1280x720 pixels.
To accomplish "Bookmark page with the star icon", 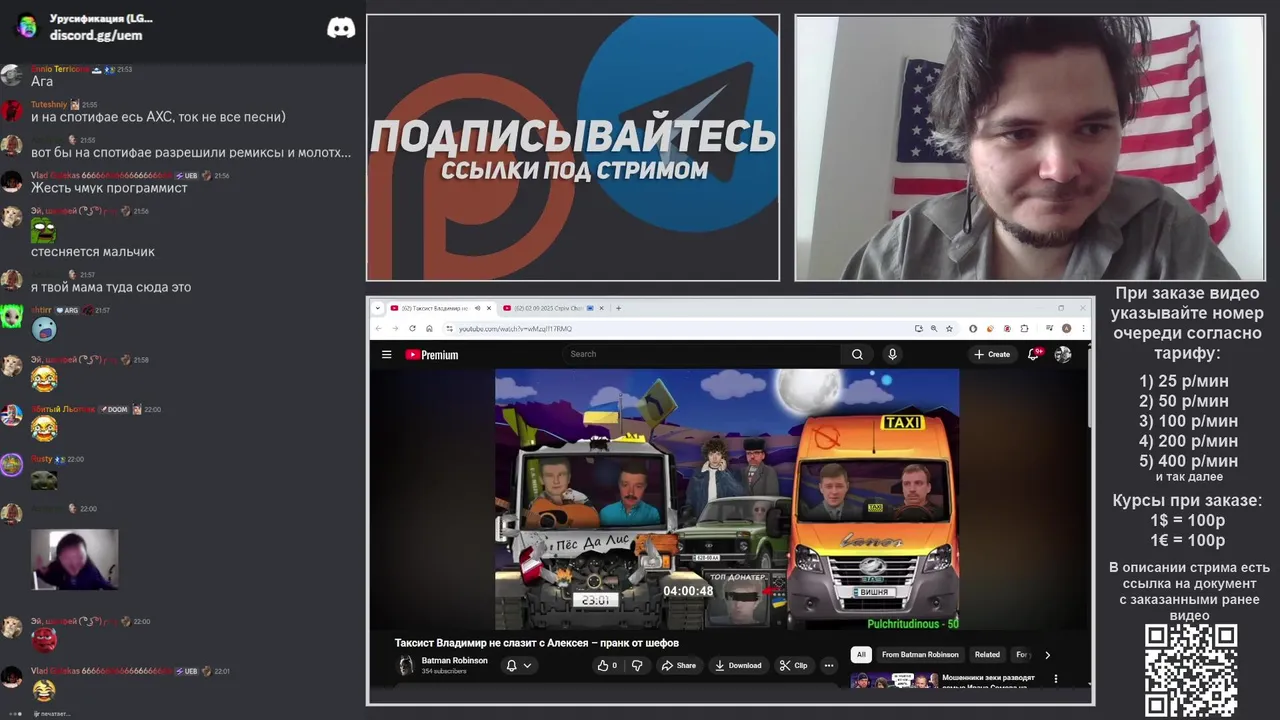I will tap(949, 328).
